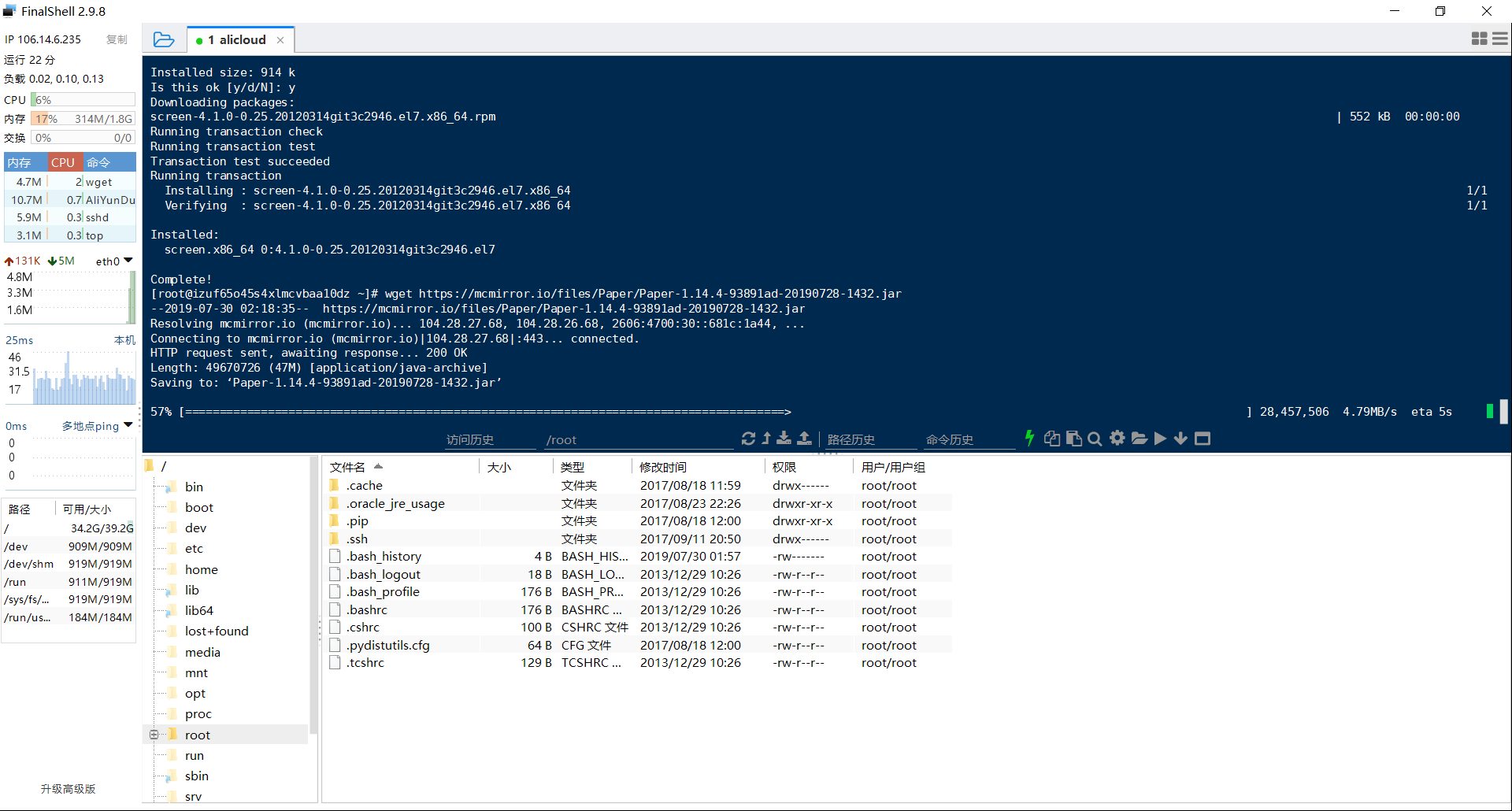Viewport: 1512px width, 811px height.
Task: Click the down arrow icon in terminal toolbar
Action: point(1180,439)
